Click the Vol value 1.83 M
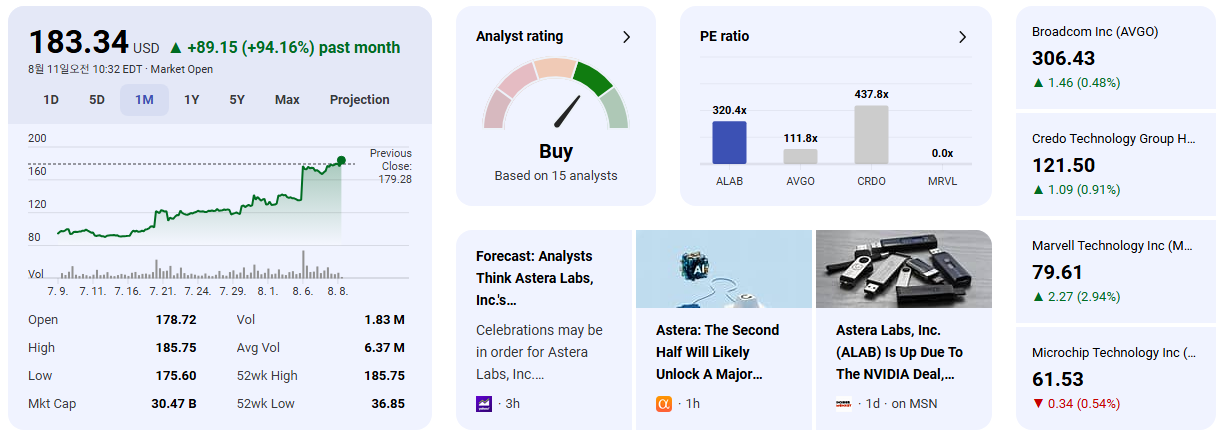 [385, 320]
